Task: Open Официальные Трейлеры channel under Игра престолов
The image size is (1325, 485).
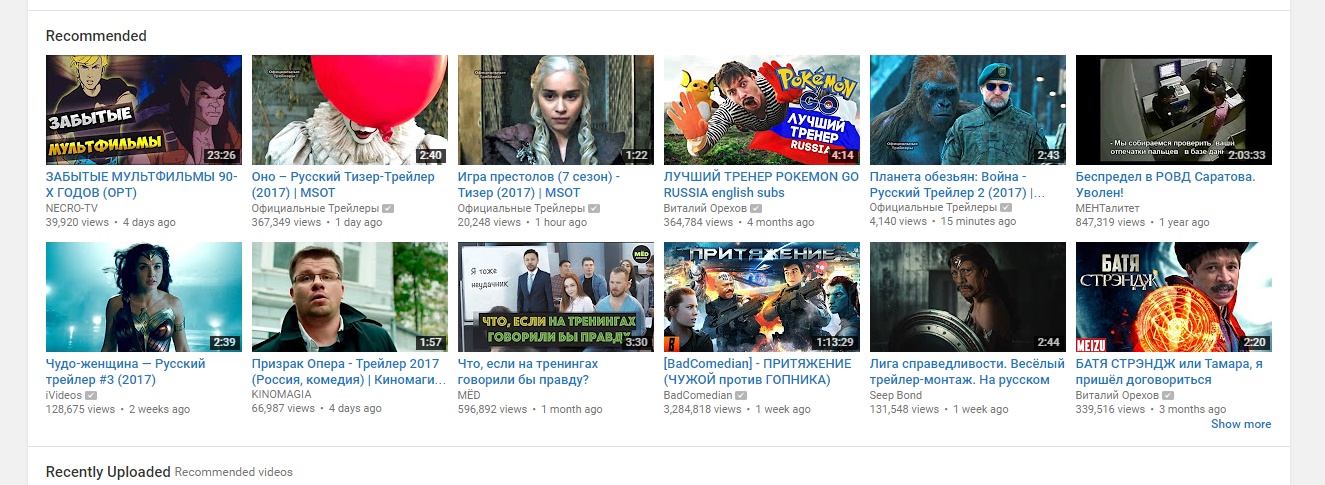Action: [521, 208]
